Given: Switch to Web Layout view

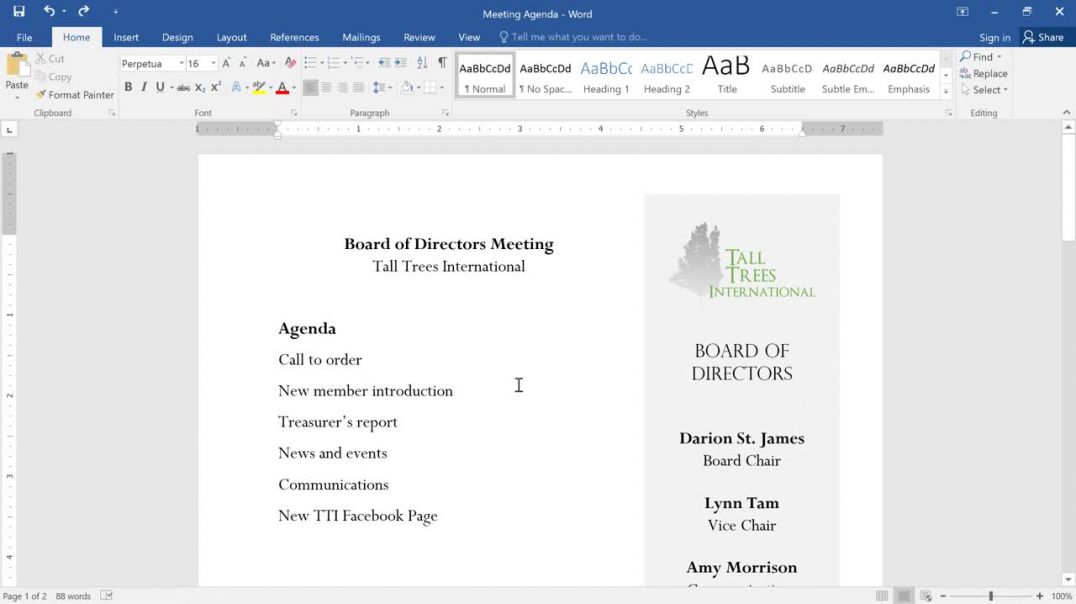Looking at the screenshot, I should (x=926, y=596).
